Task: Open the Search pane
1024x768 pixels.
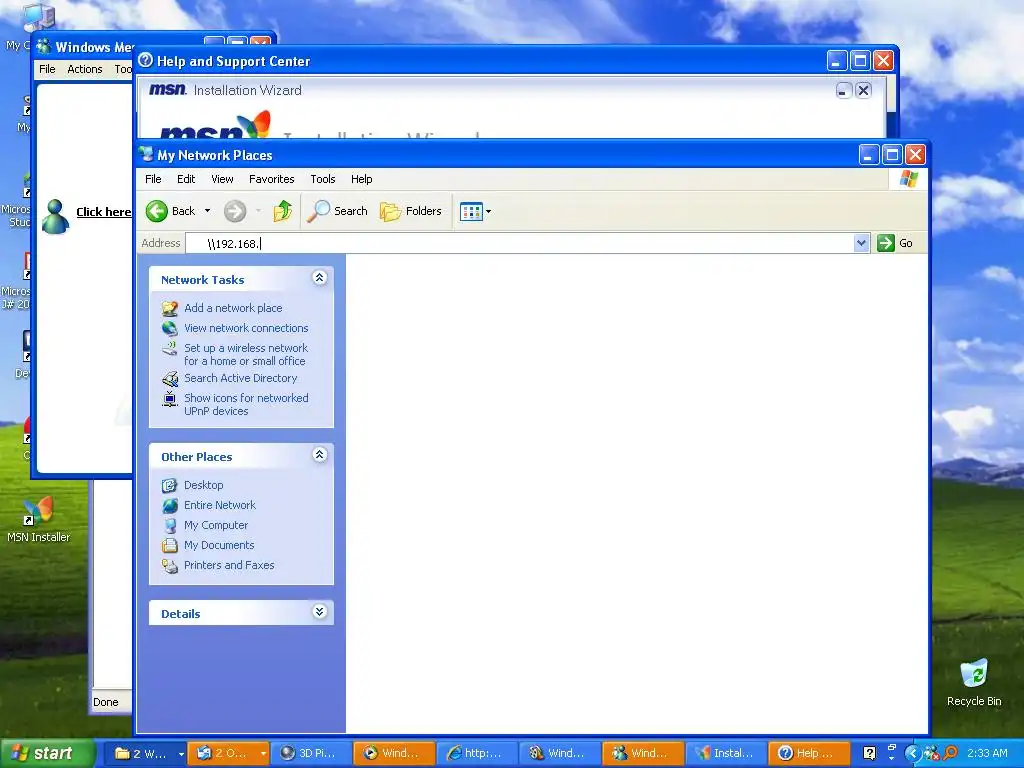Action: 338,211
